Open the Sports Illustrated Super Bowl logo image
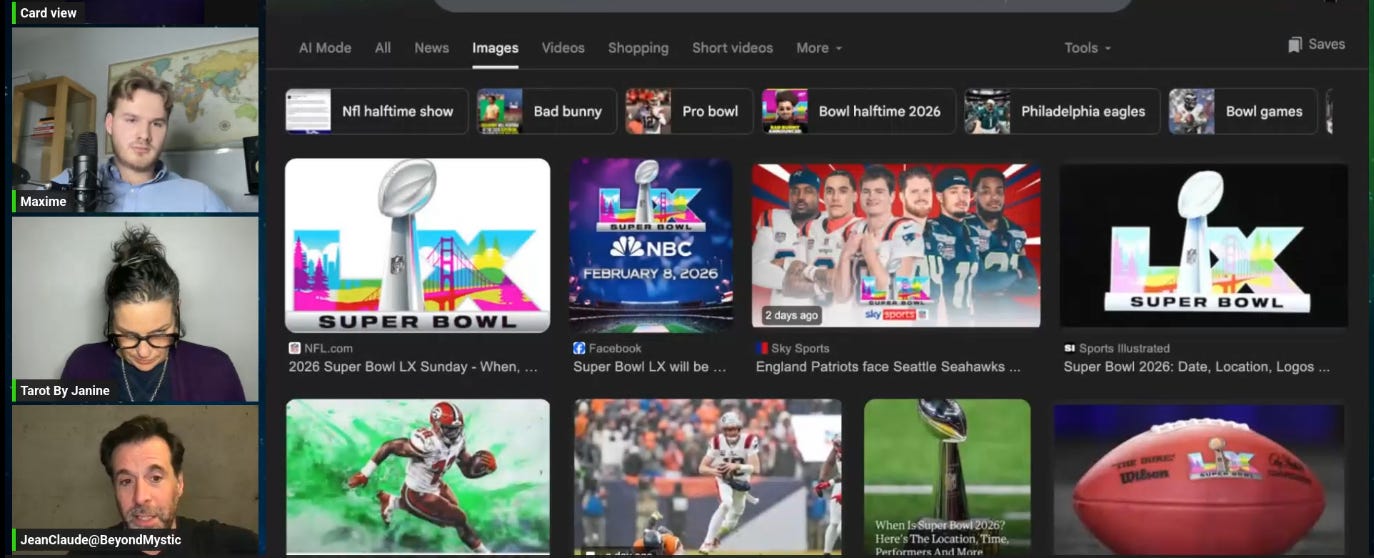This screenshot has width=1374, height=558. pyautogui.click(x=1204, y=245)
